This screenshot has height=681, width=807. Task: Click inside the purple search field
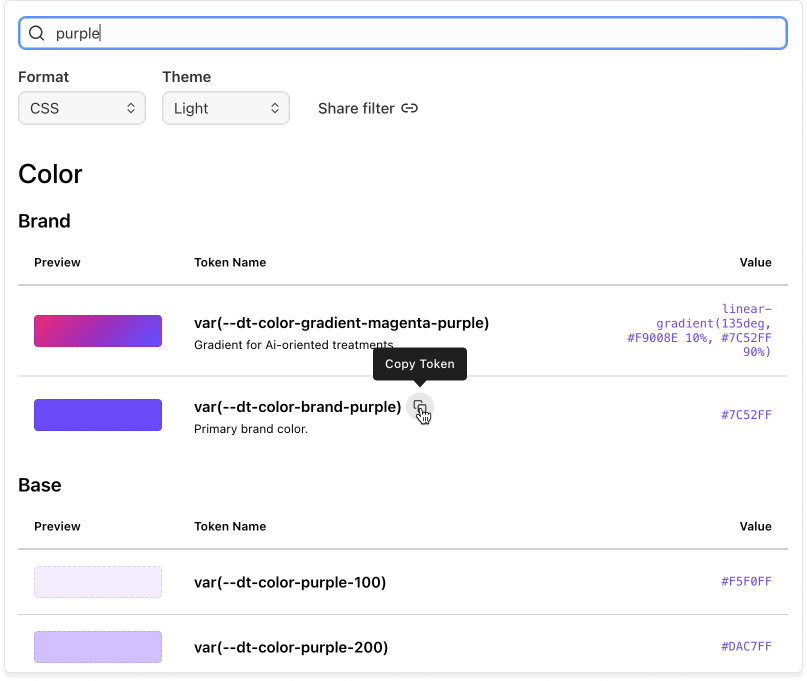click(x=403, y=33)
